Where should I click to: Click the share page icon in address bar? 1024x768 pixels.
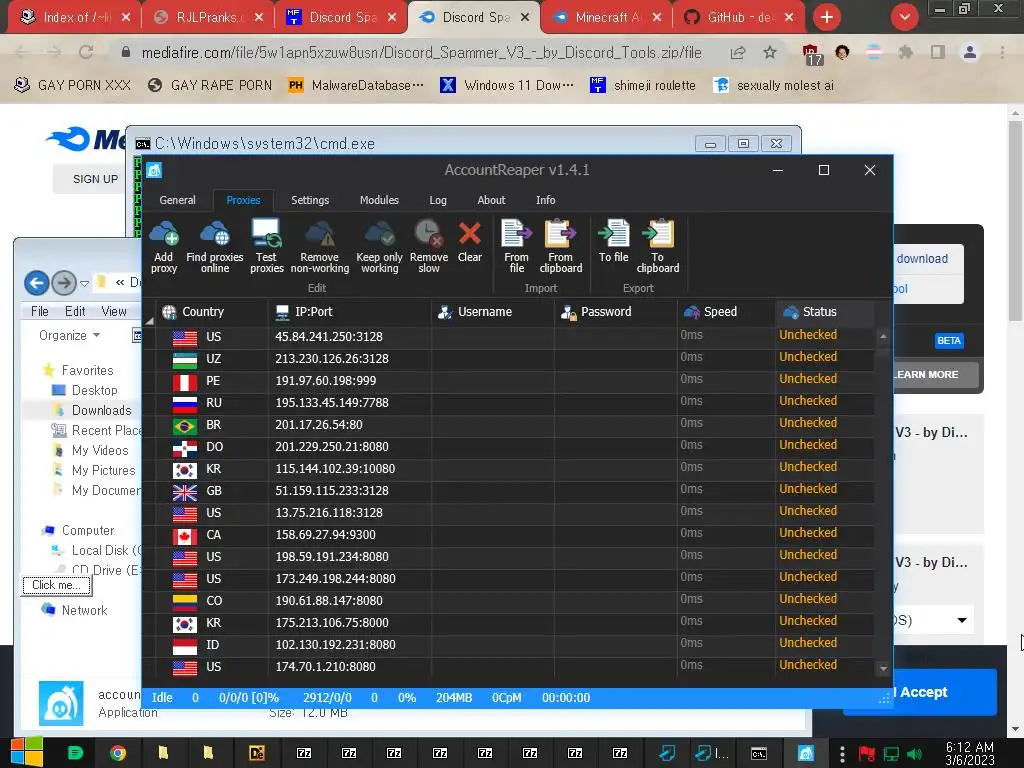click(738, 53)
